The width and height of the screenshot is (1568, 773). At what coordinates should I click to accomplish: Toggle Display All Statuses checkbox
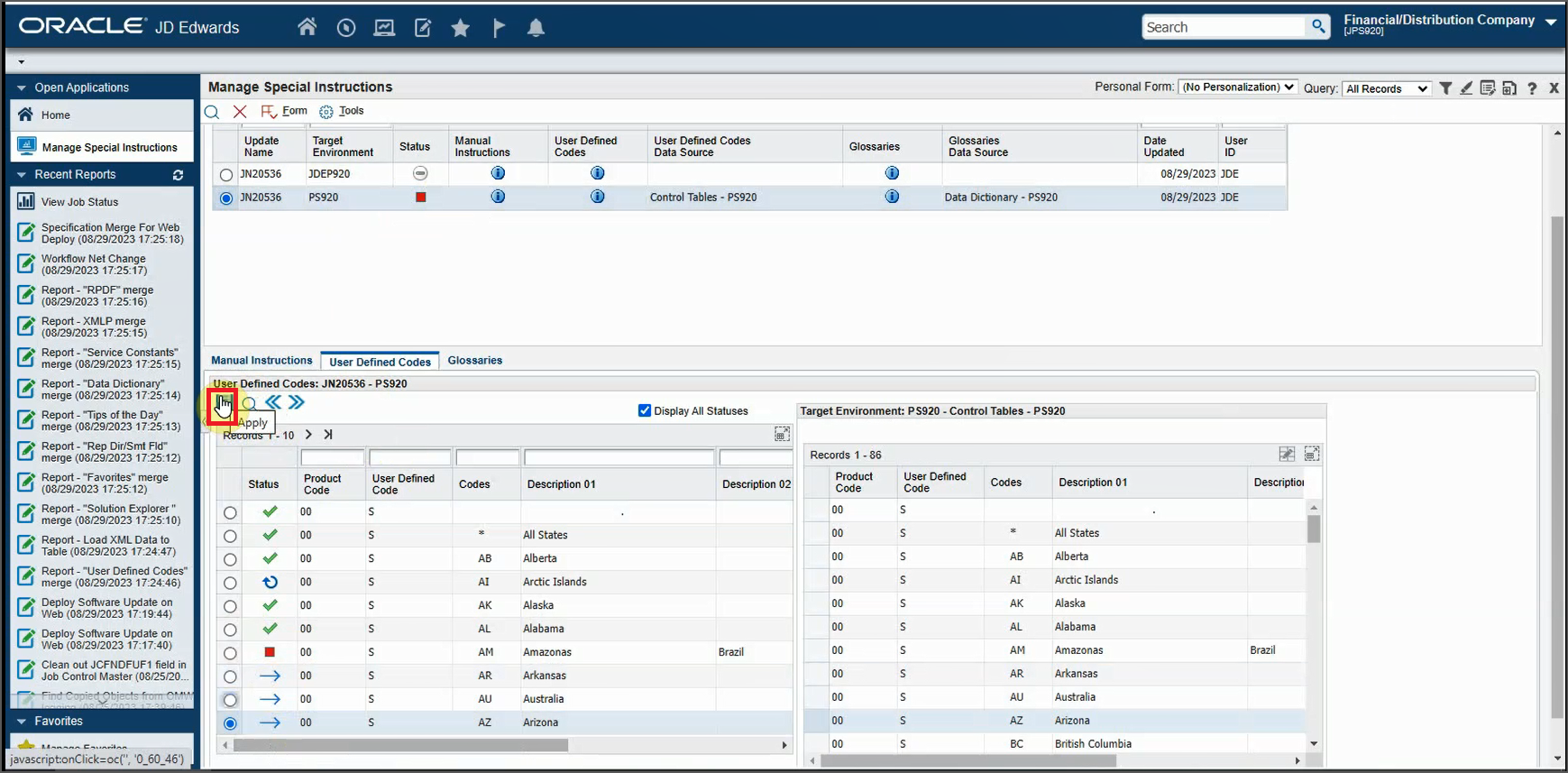point(645,410)
